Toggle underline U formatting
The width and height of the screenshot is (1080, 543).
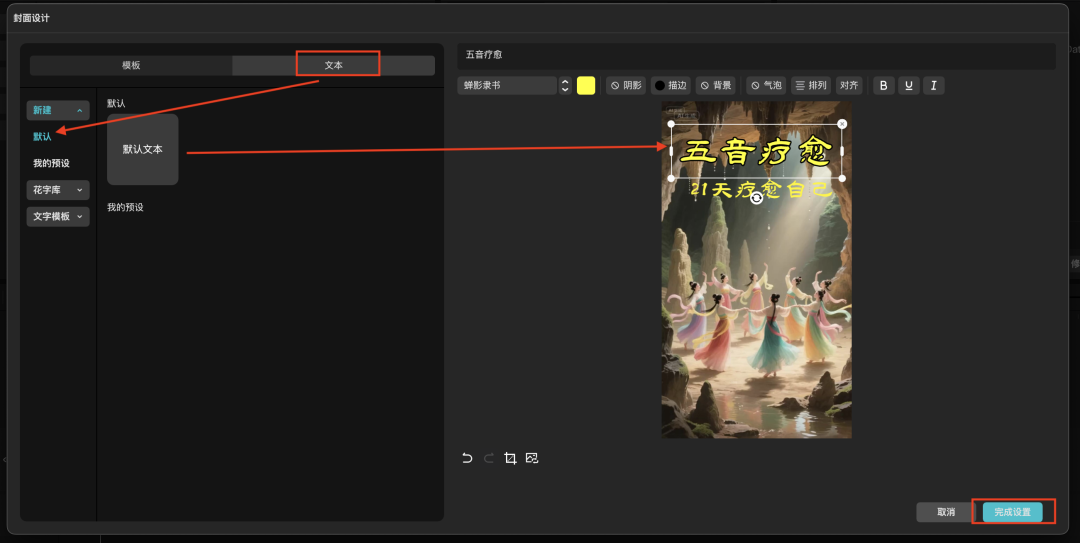908,85
